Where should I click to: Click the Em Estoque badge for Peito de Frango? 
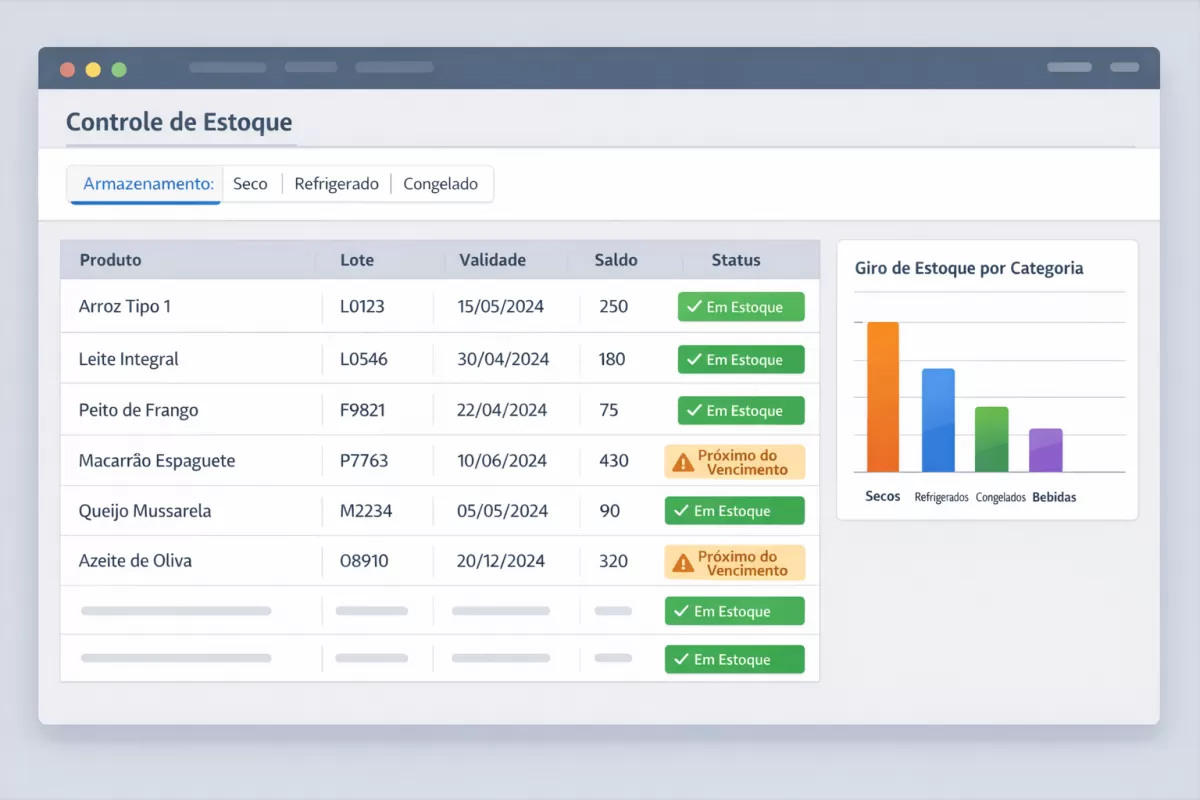tap(741, 410)
